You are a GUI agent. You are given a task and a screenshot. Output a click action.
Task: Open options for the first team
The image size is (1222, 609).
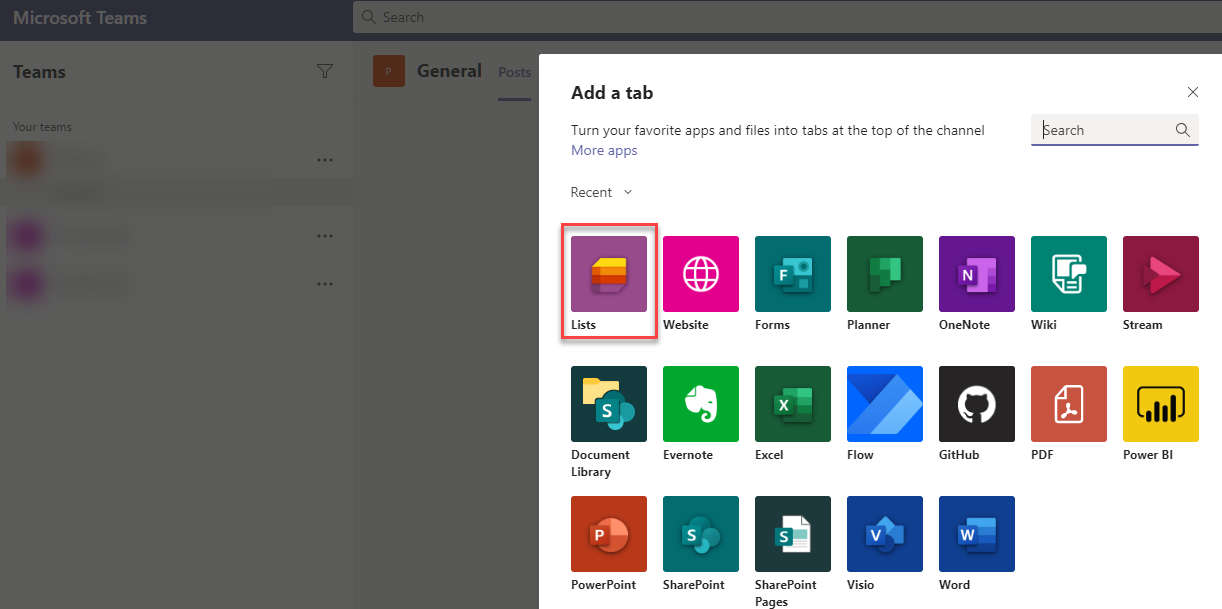pyautogui.click(x=324, y=159)
